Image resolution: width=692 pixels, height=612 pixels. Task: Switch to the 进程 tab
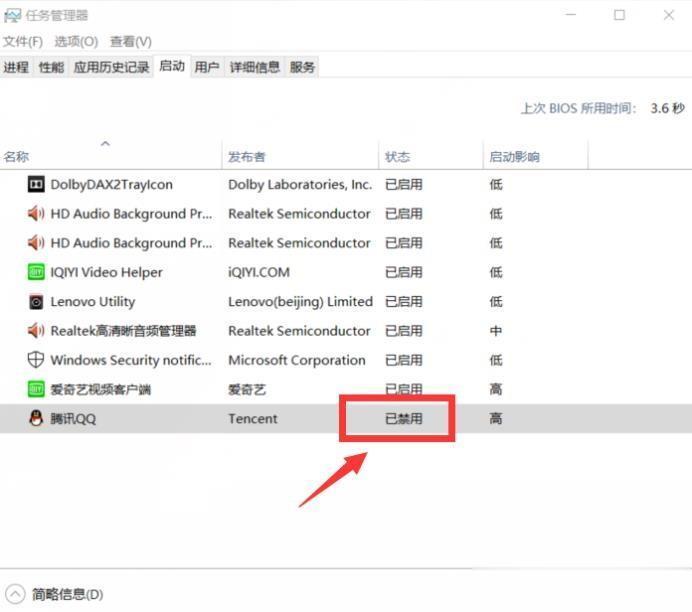coord(16,67)
